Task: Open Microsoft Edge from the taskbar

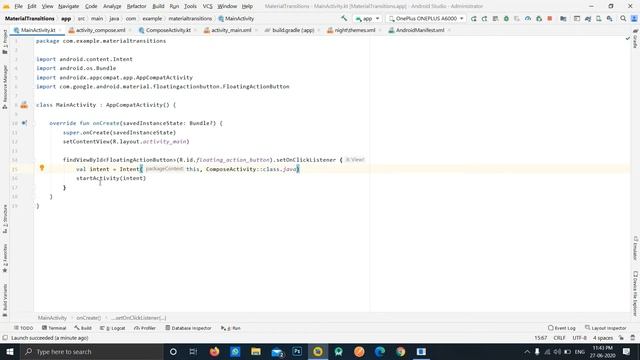Action: click(380, 351)
